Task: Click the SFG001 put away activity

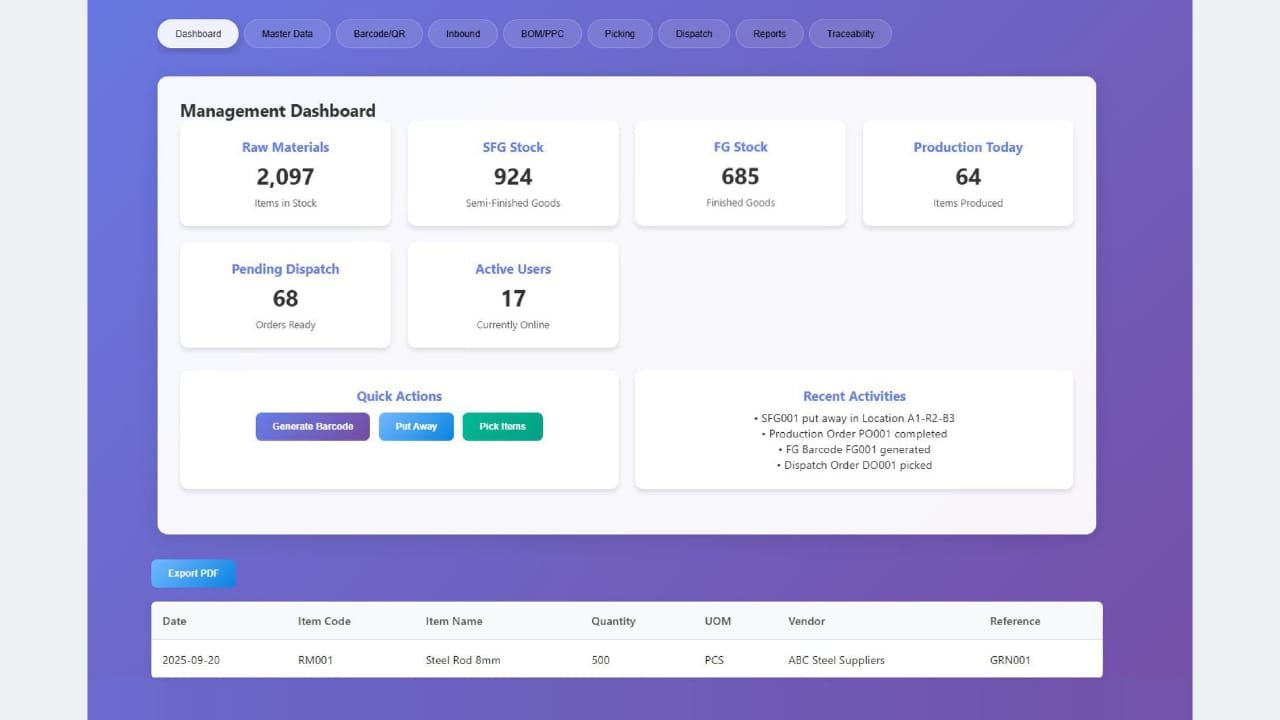Action: [854, 418]
